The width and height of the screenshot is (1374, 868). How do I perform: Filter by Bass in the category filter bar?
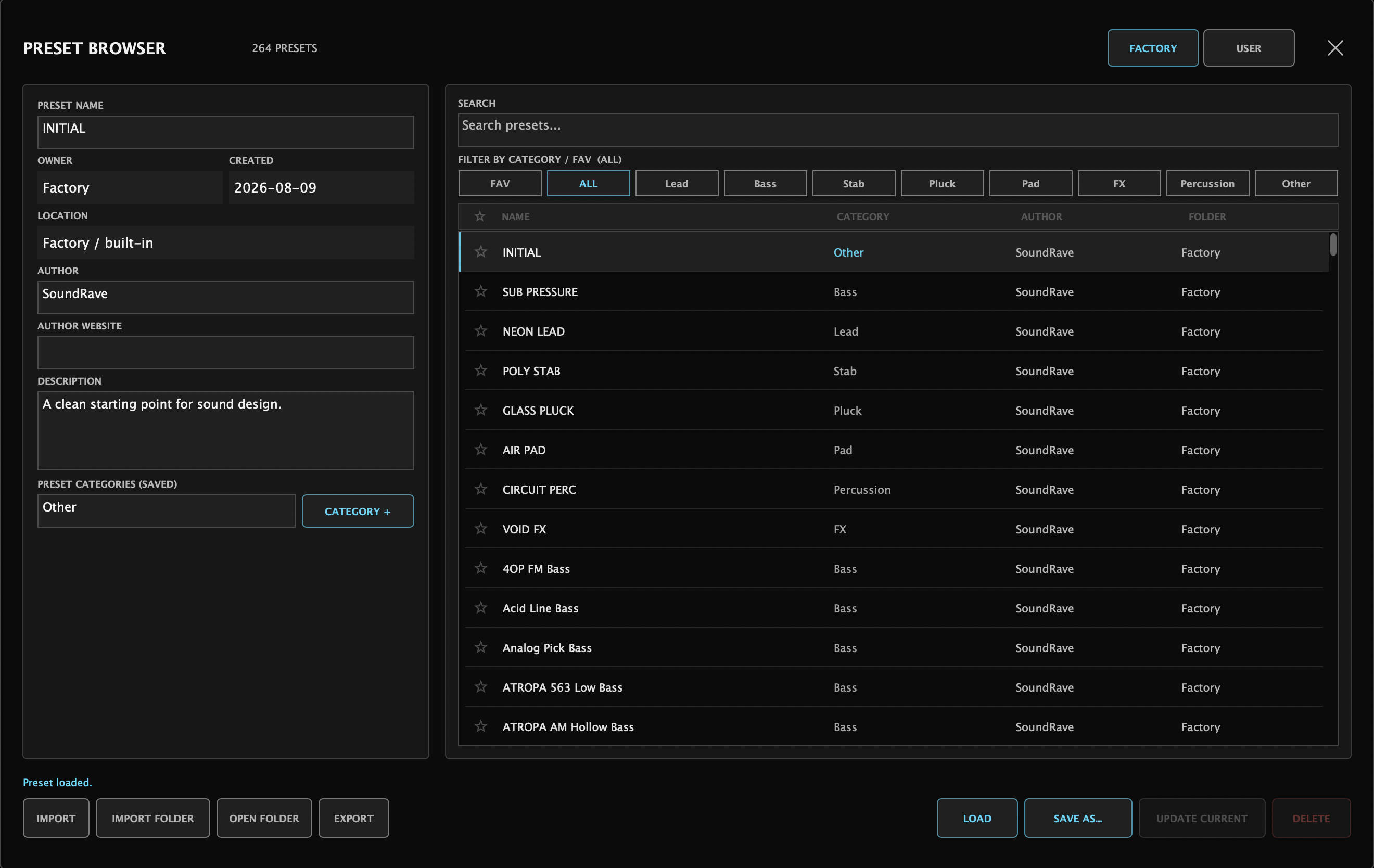coord(765,183)
